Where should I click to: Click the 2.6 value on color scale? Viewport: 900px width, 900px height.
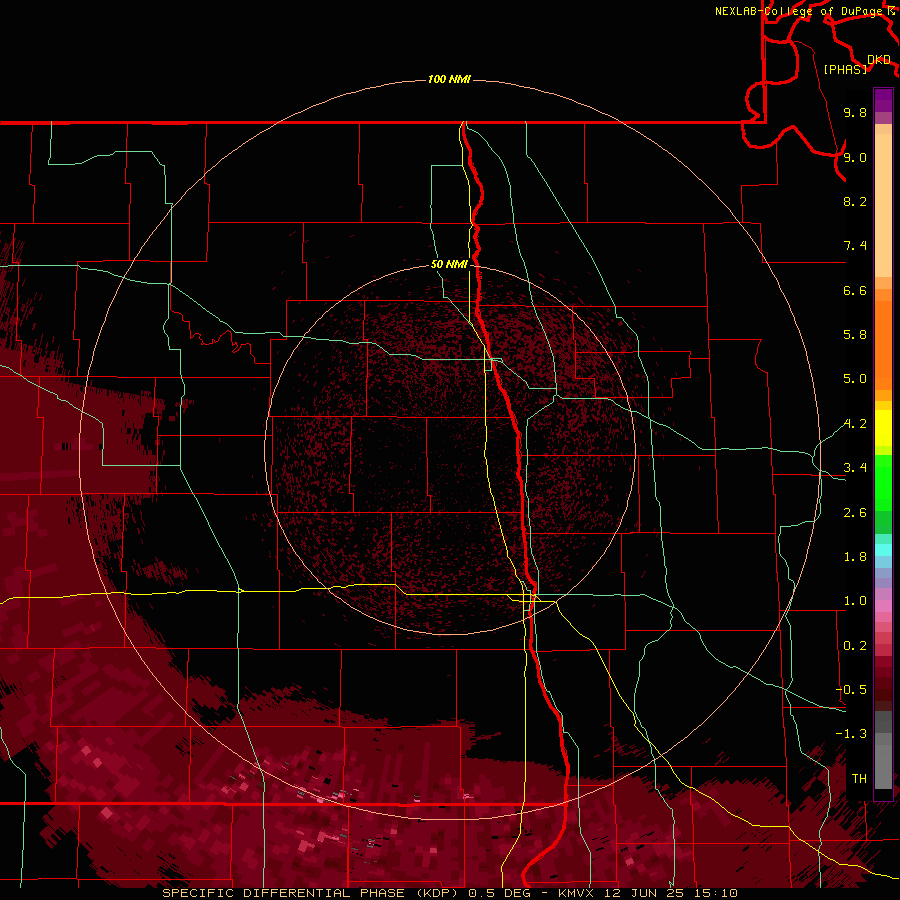coord(855,513)
